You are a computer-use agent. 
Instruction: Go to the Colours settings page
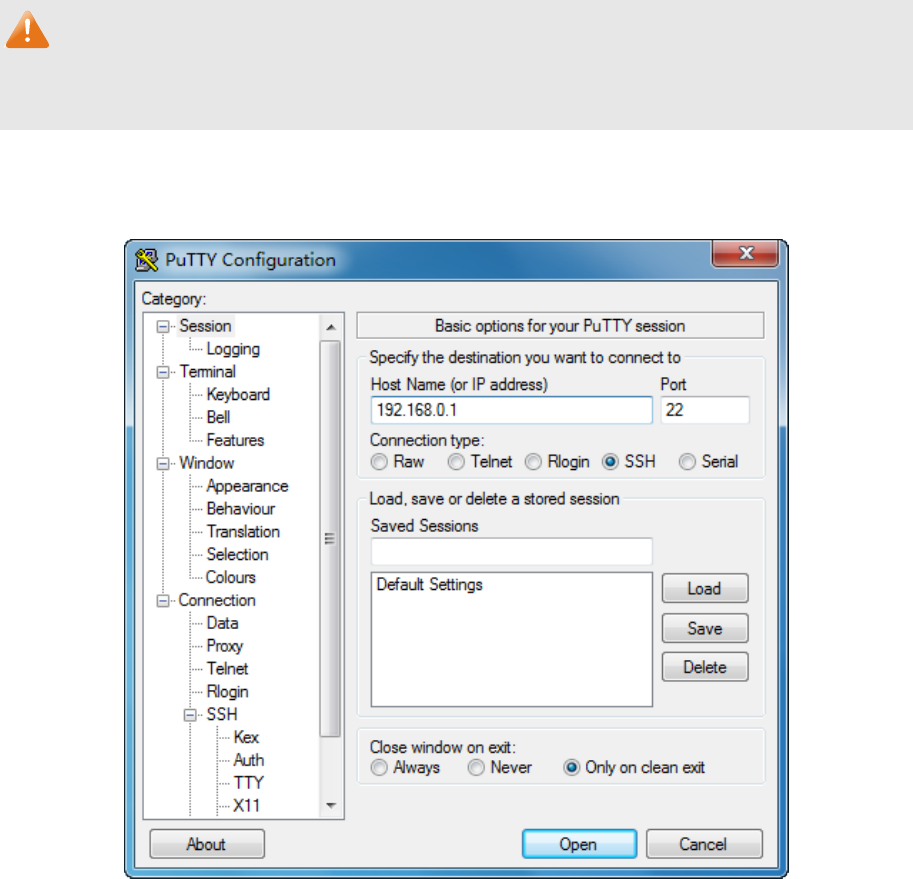coord(231,577)
